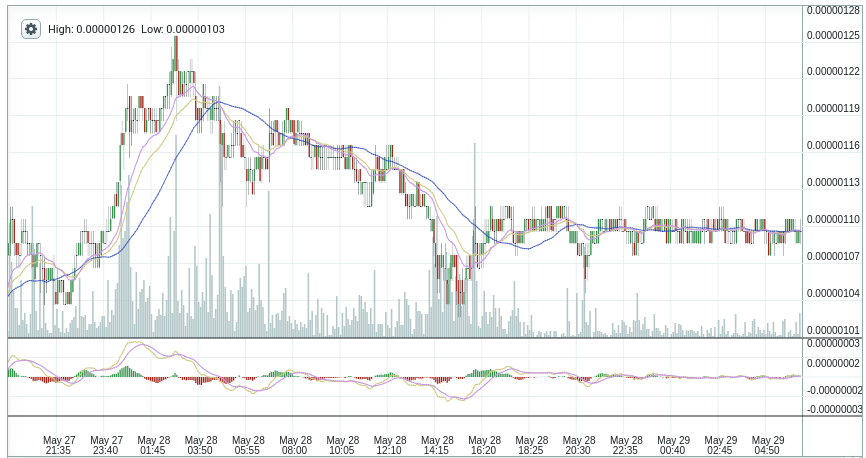Open chart settings gear icon

click(x=31, y=29)
